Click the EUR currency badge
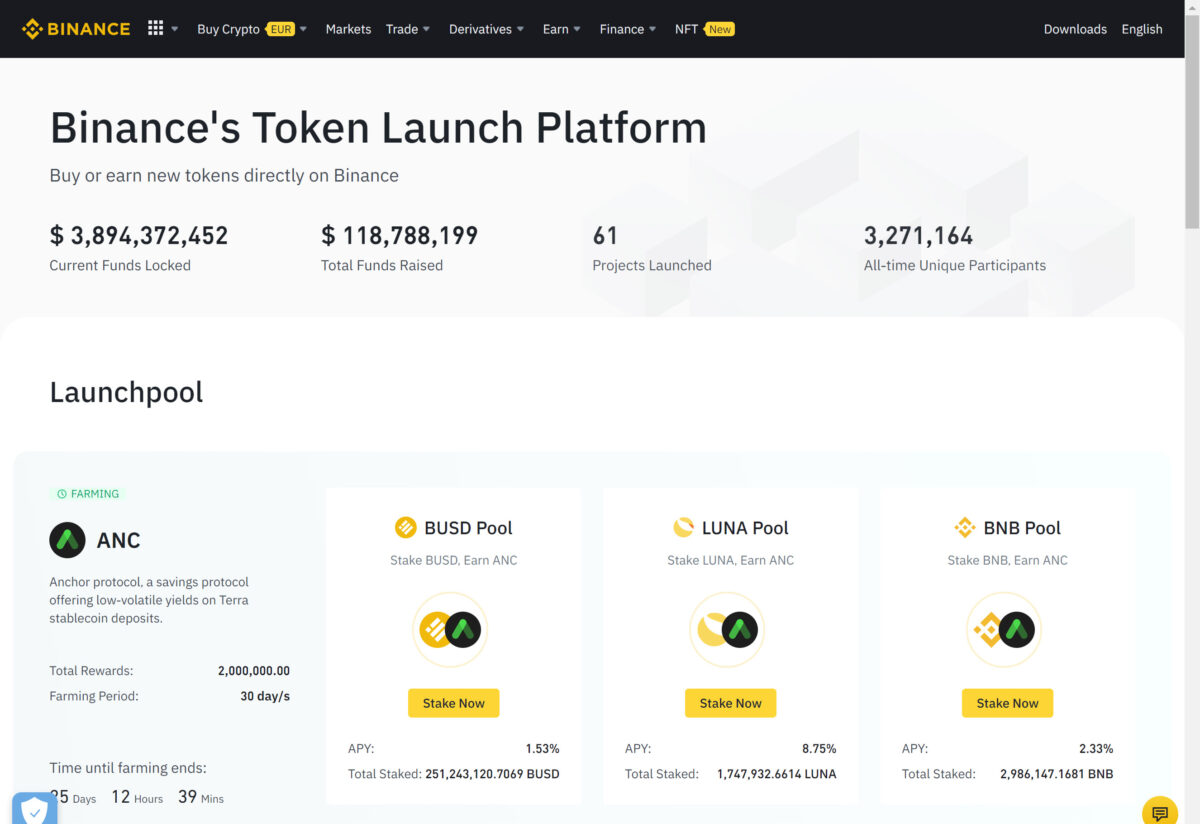Image resolution: width=1200 pixels, height=824 pixels. click(281, 29)
